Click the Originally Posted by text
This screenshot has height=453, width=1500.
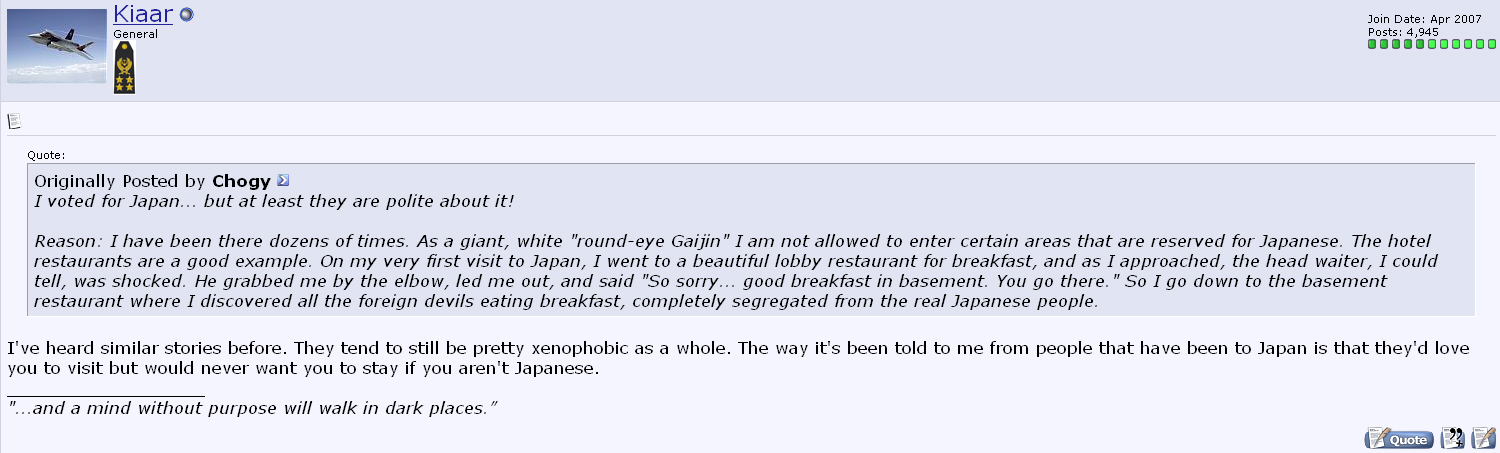[121, 181]
